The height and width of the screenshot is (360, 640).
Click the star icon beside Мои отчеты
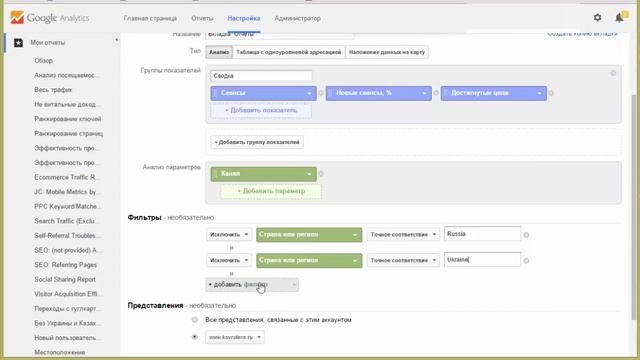(18, 42)
